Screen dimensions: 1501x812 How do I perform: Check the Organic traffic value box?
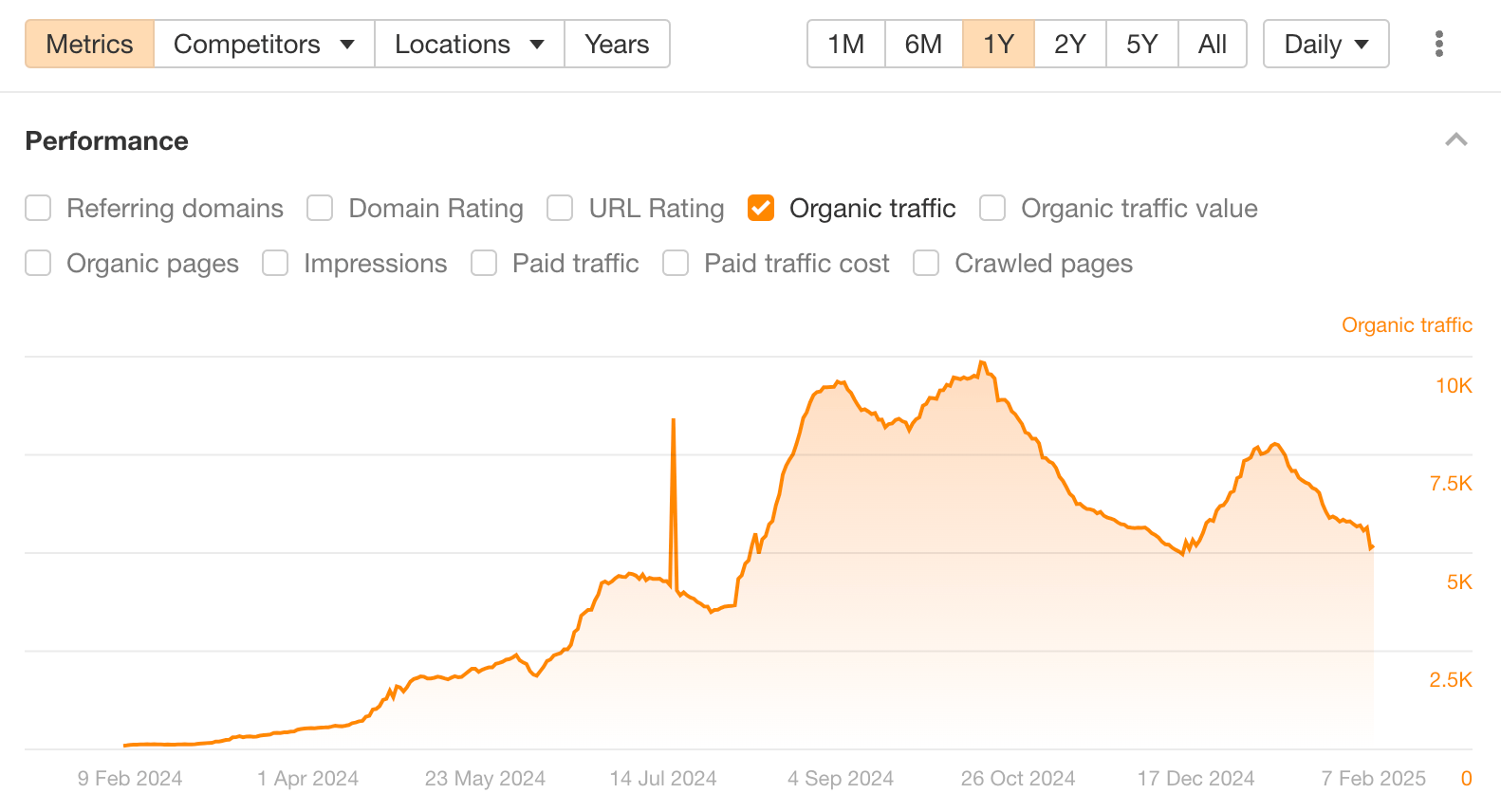[992, 208]
